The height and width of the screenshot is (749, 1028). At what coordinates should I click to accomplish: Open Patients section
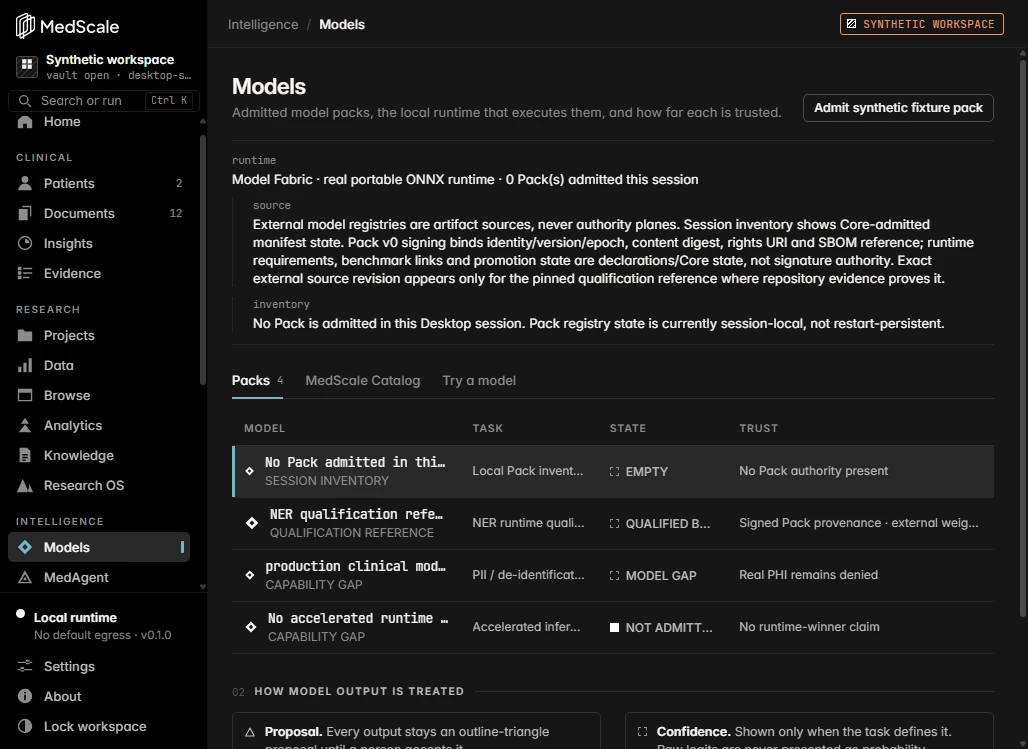tap(100, 183)
